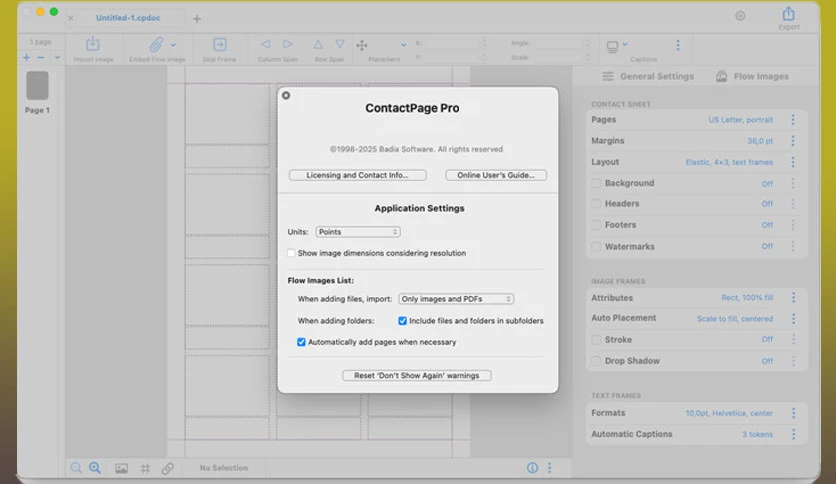Screen dimensions: 836x484
Task: Click the left Column Span arrow
Action: [265, 44]
